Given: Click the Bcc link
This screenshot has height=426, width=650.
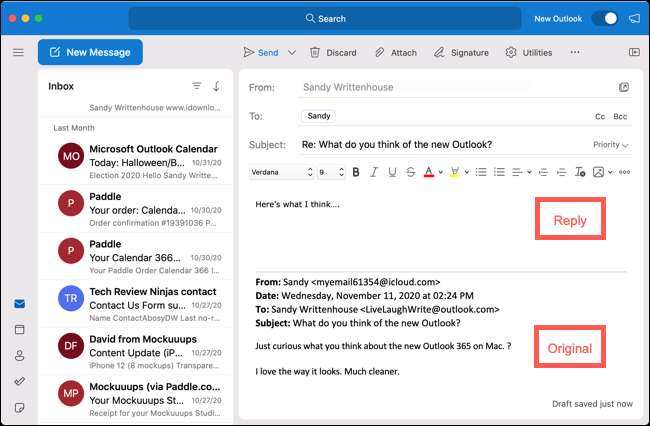Looking at the screenshot, I should pos(620,117).
